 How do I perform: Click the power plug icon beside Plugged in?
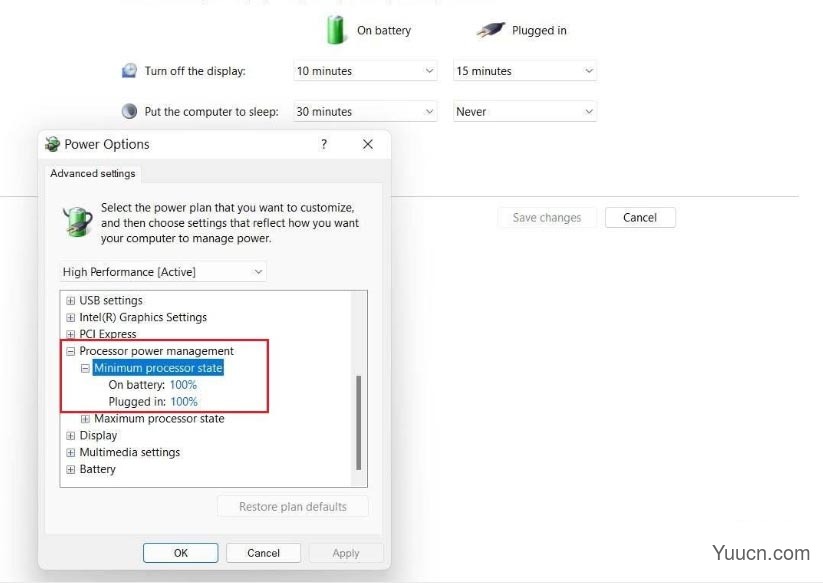pos(491,30)
